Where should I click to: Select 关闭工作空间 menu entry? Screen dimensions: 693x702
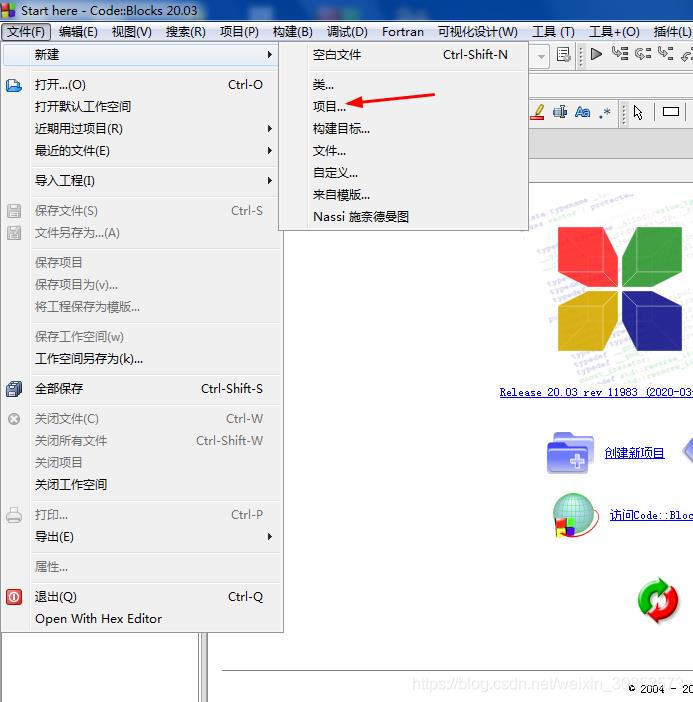pyautogui.click(x=141, y=484)
